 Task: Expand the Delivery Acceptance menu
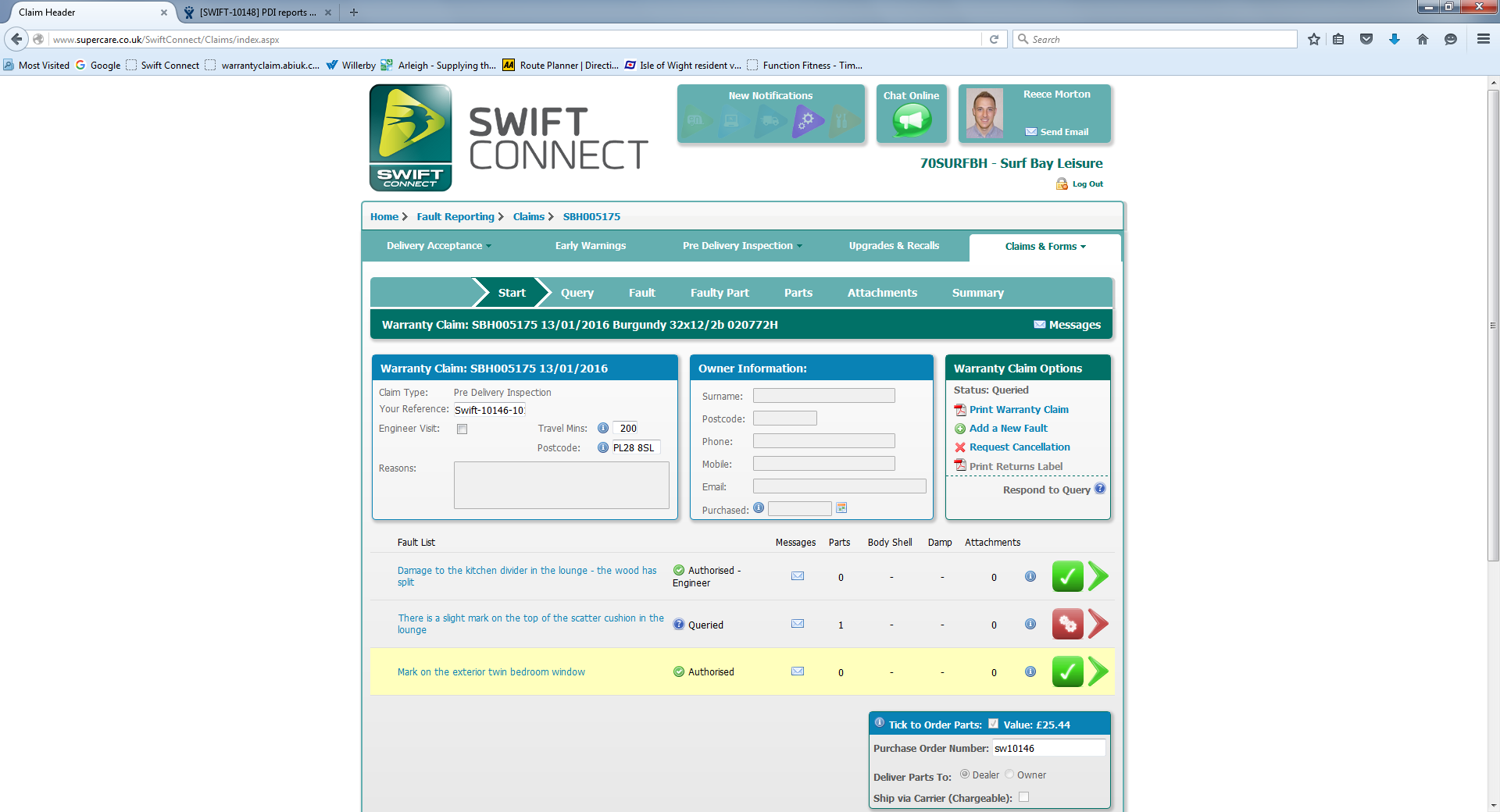click(x=439, y=246)
